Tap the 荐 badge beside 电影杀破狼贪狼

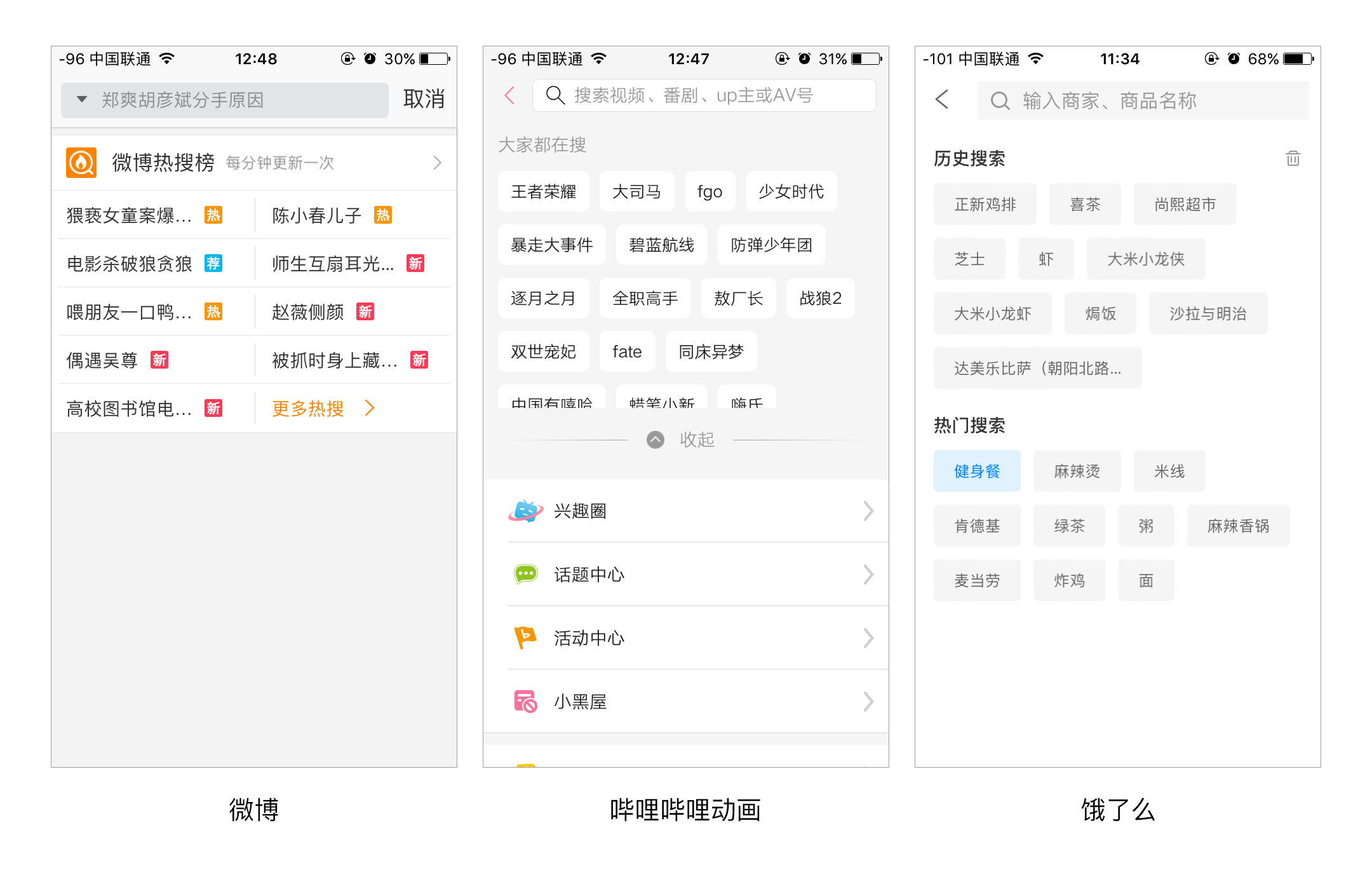(213, 263)
